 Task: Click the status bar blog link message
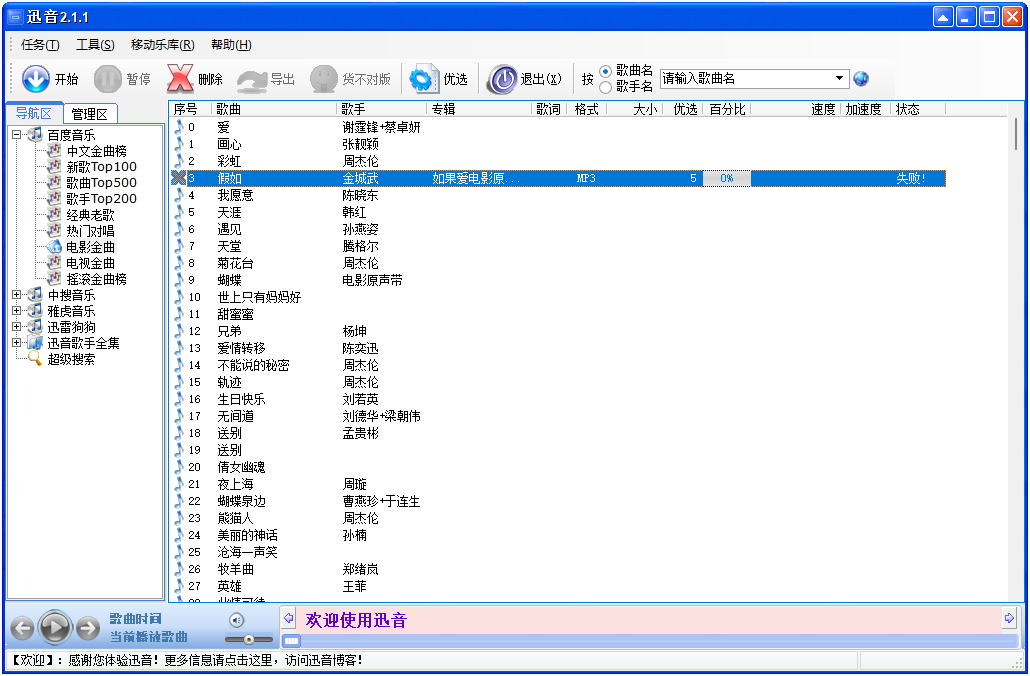188,660
